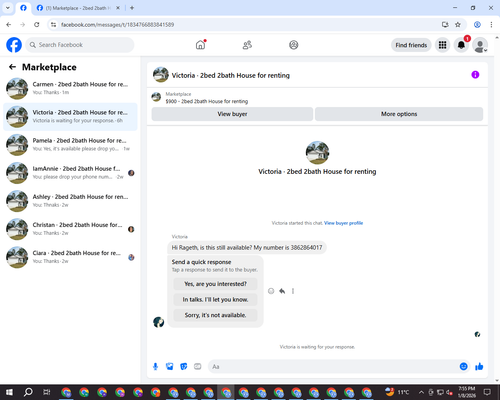
Task: Open the taskbar clock and date
Action: pos(467,392)
